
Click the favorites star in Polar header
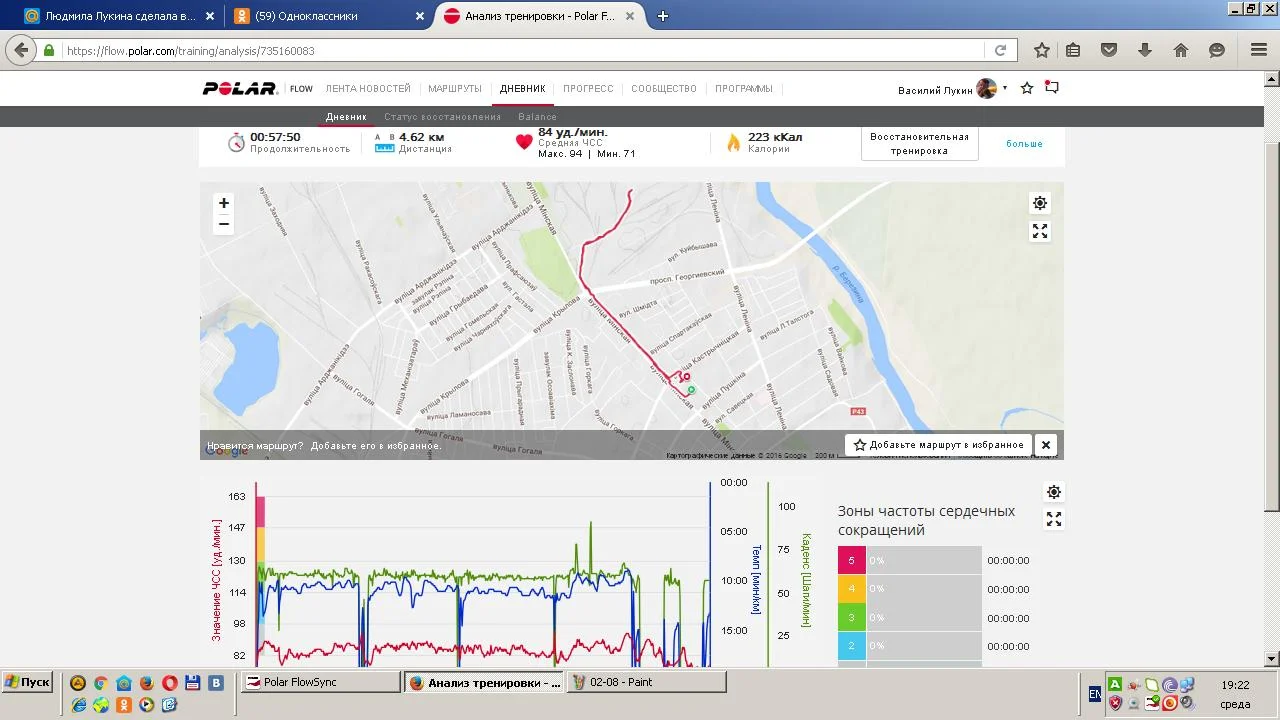(1027, 88)
